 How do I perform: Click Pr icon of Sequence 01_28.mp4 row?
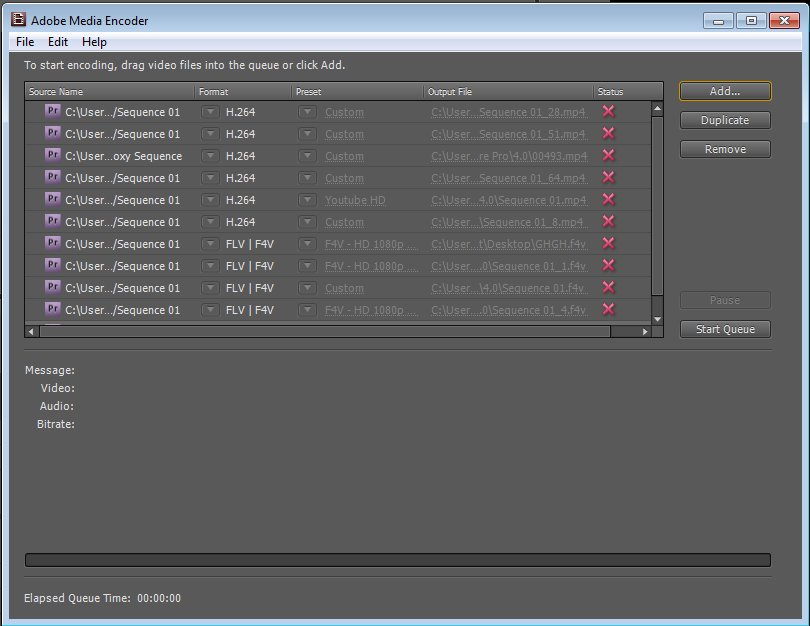point(53,111)
